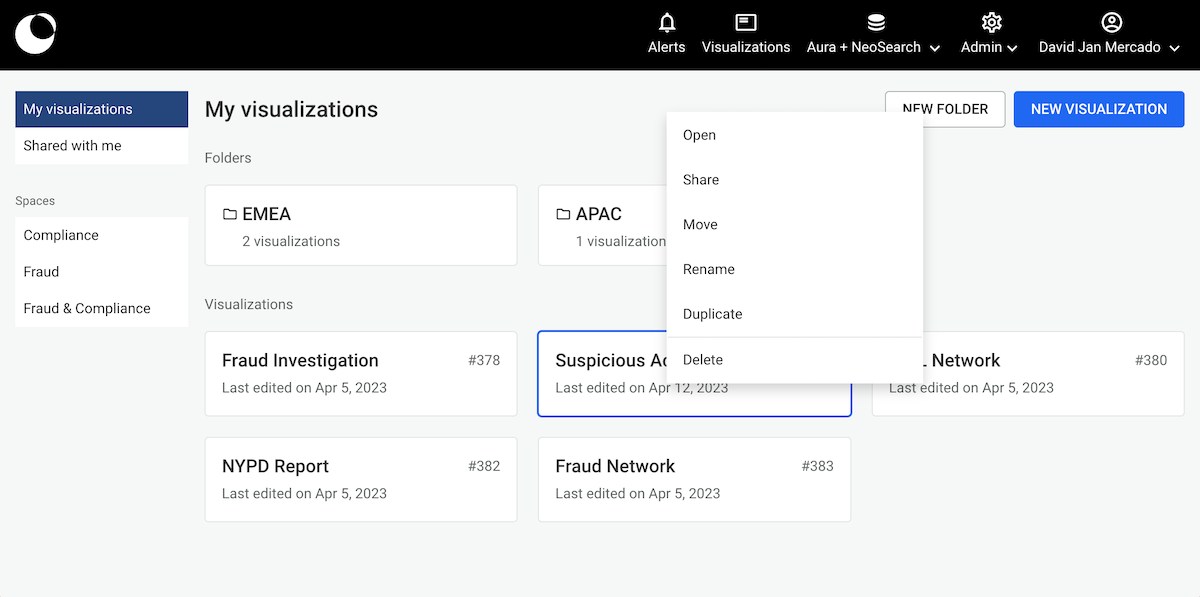
Task: Expand the Aura + NeoSearch dropdown chevron
Action: click(x=935, y=48)
